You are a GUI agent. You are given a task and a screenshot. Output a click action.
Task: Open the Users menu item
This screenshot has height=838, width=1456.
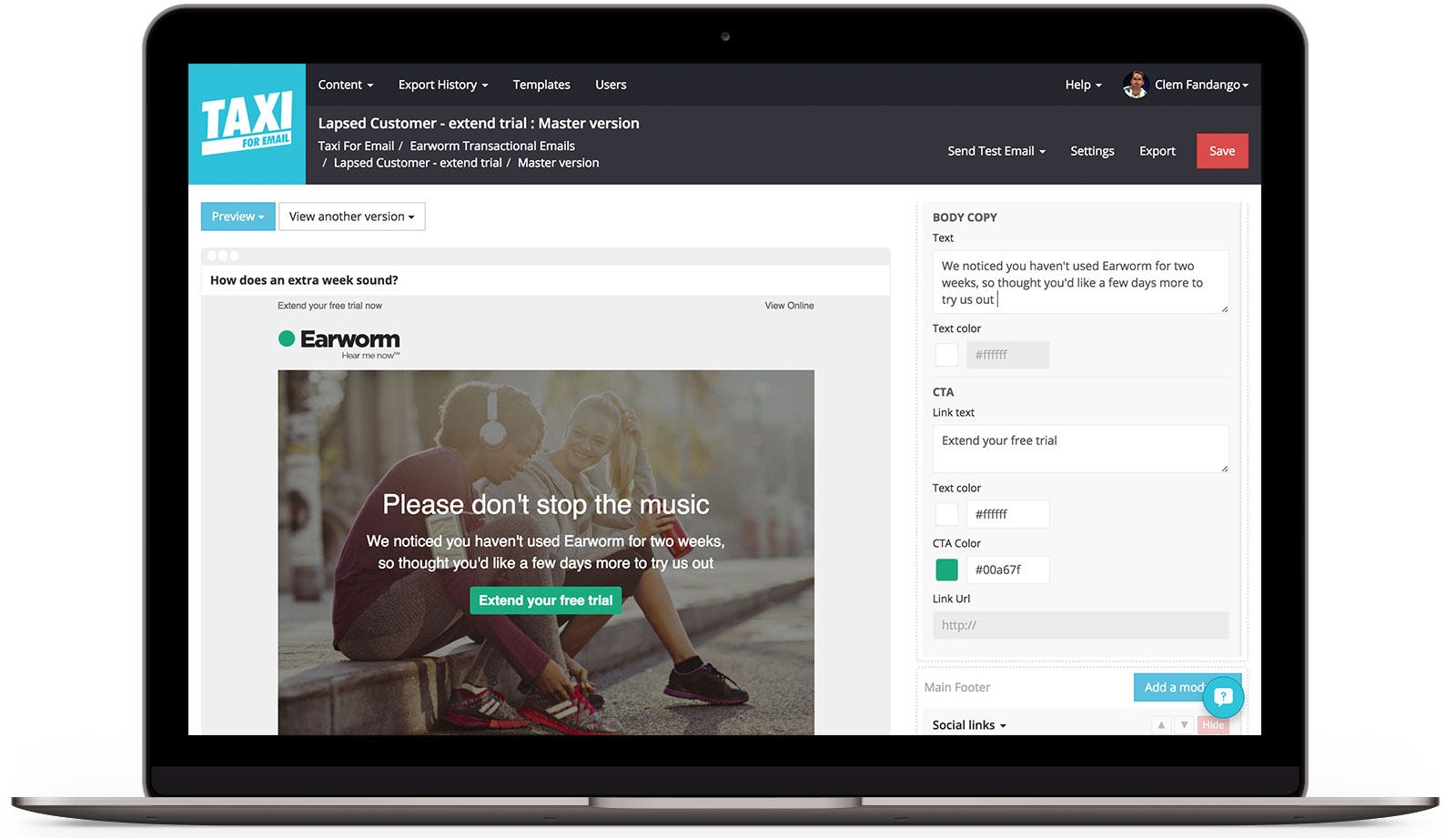click(611, 85)
